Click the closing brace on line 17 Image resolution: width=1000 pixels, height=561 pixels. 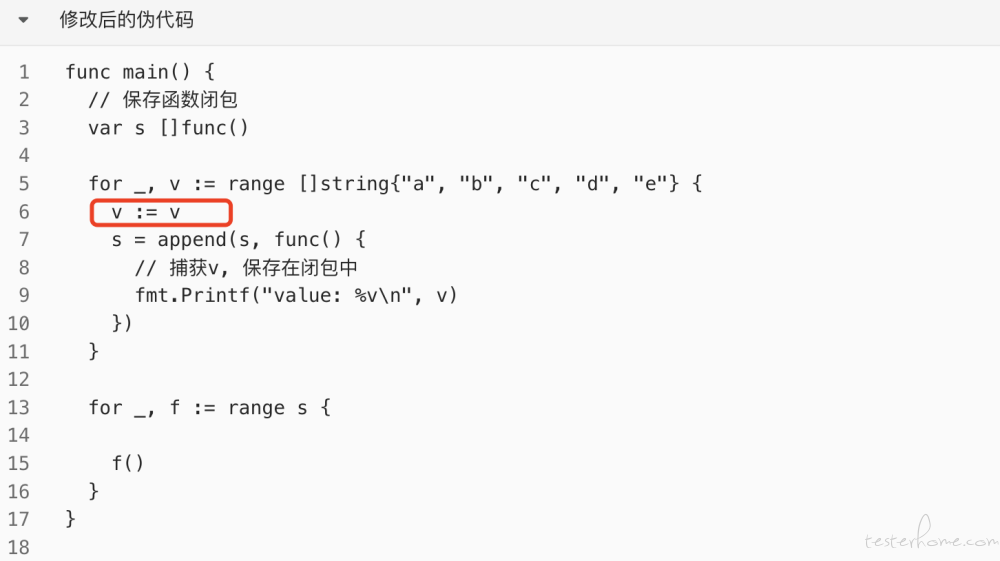tap(70, 519)
